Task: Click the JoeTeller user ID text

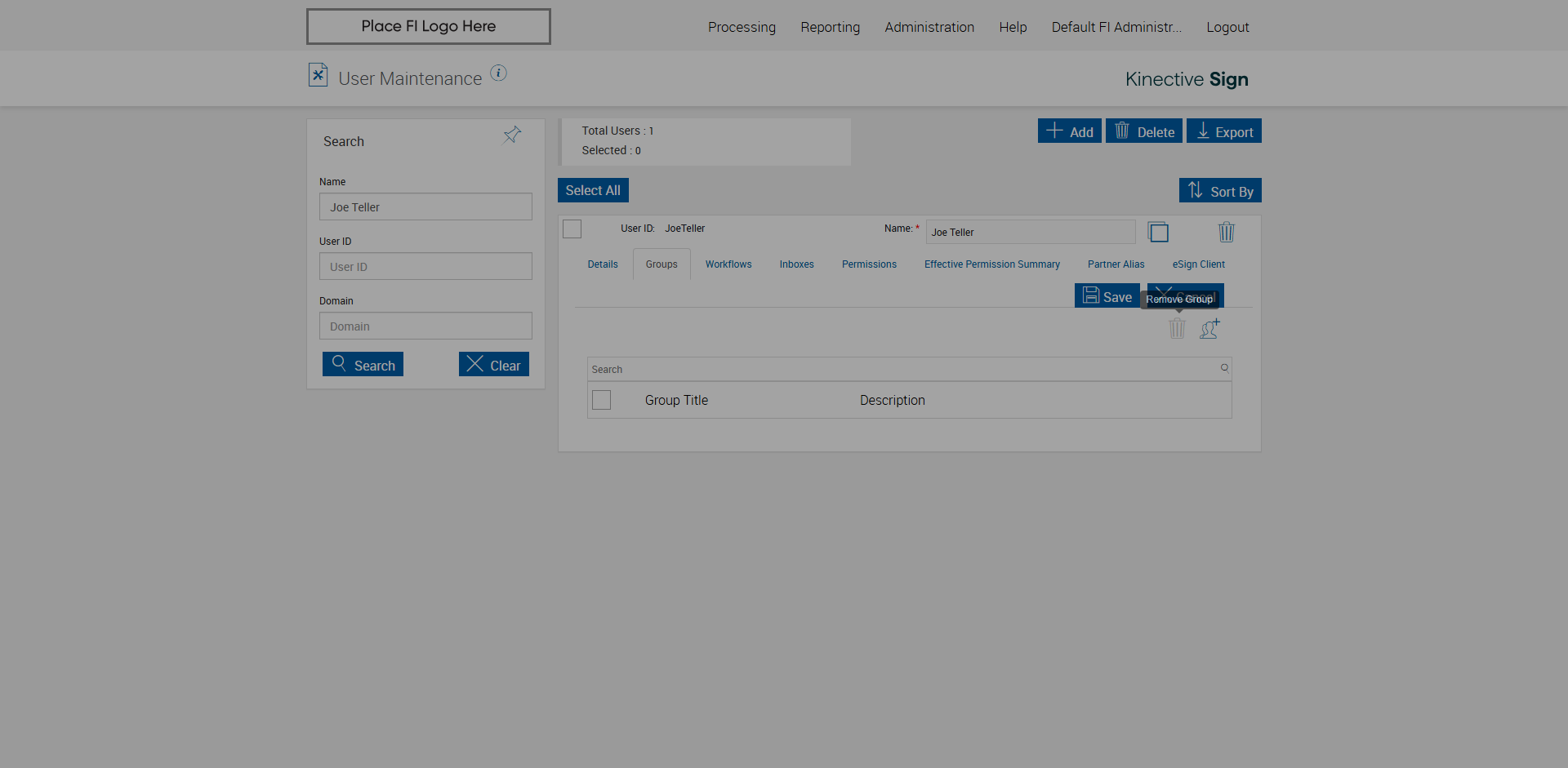Action: click(x=684, y=229)
